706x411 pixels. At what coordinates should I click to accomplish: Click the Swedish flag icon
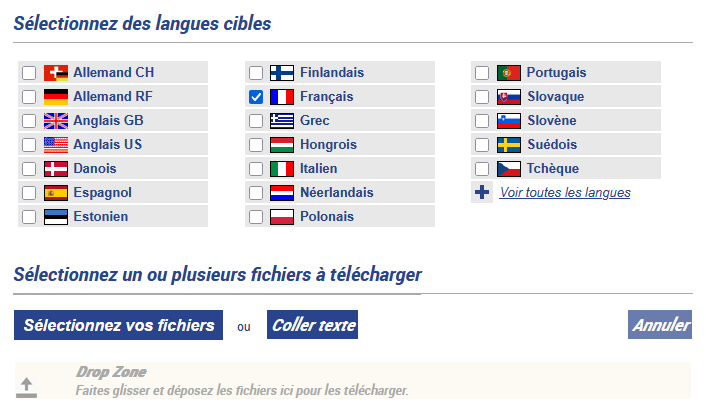coord(509,145)
